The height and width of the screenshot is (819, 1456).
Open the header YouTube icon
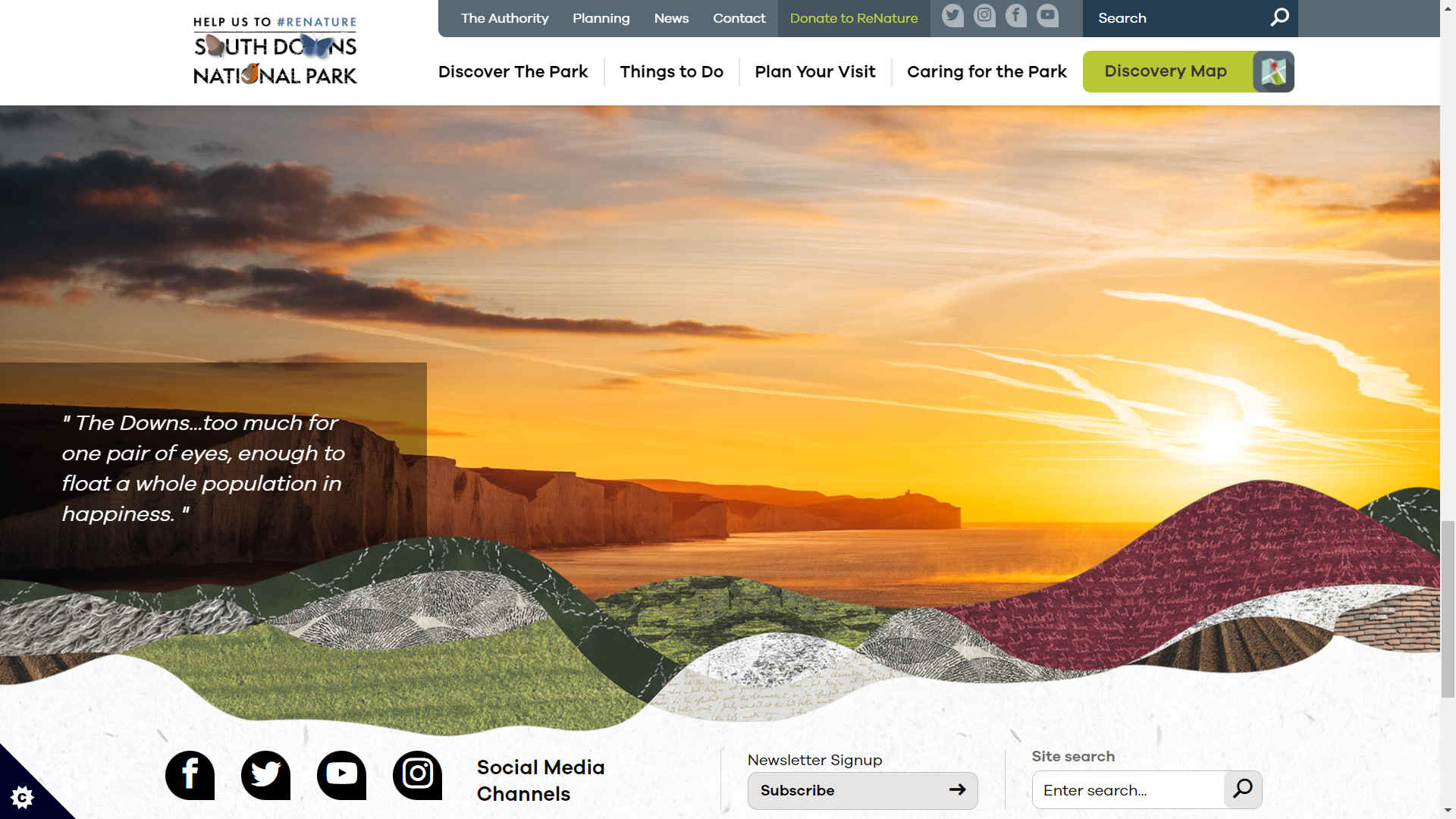pyautogui.click(x=1047, y=15)
